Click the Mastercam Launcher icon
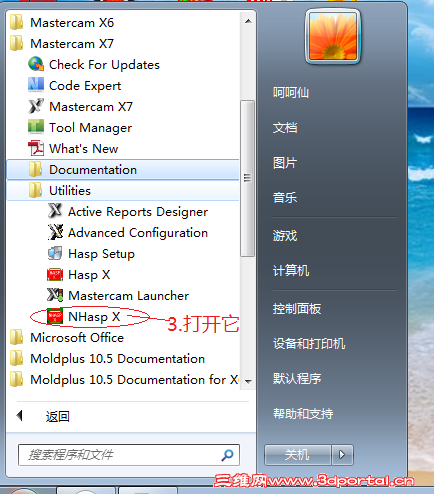434x494 pixels. (55, 295)
